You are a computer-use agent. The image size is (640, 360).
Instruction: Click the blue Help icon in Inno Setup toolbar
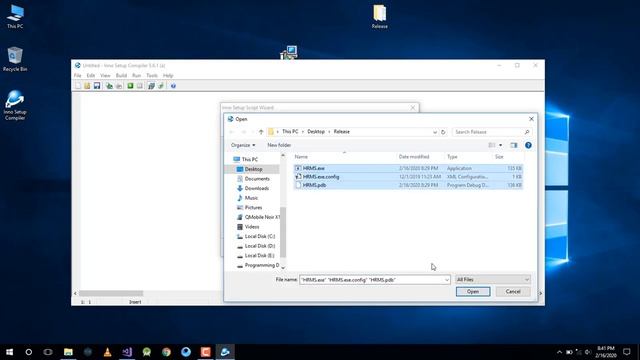tap(173, 86)
